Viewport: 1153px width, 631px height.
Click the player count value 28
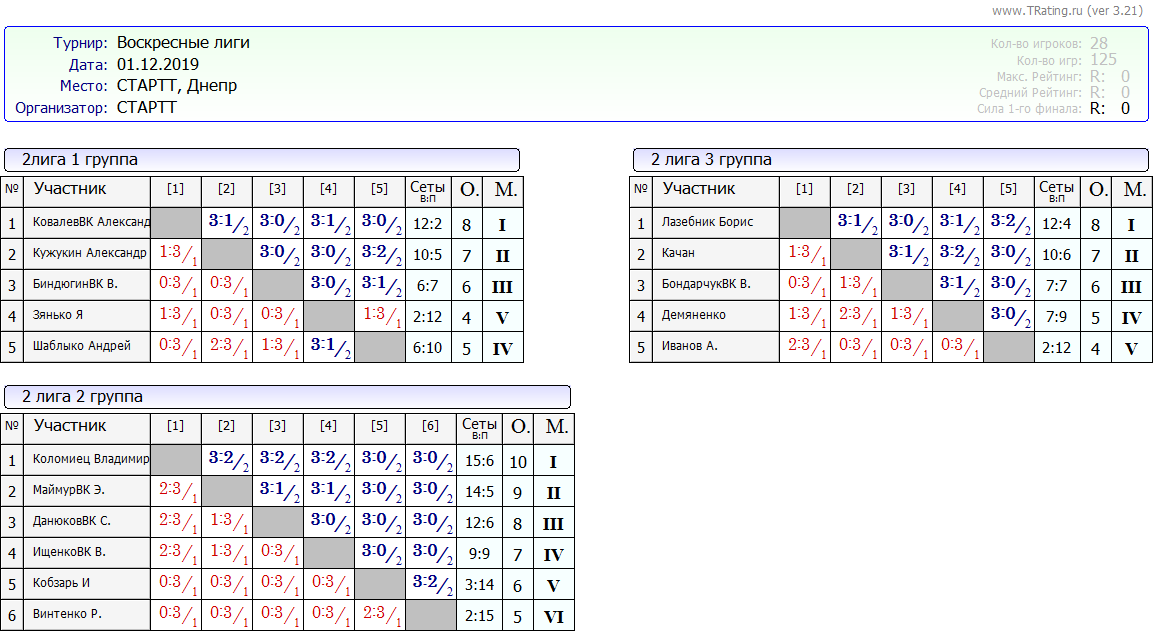pos(1099,43)
